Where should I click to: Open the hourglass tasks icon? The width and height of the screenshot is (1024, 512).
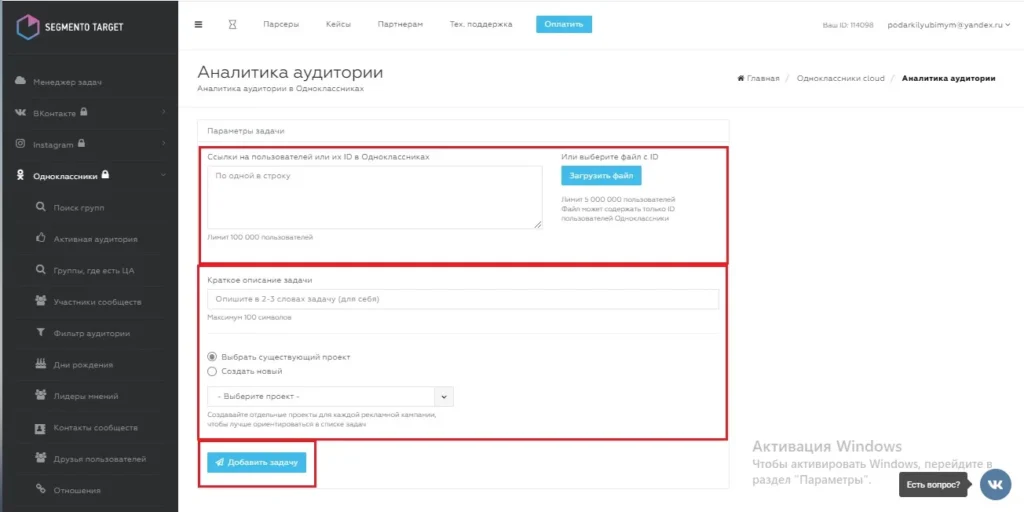coord(232,25)
